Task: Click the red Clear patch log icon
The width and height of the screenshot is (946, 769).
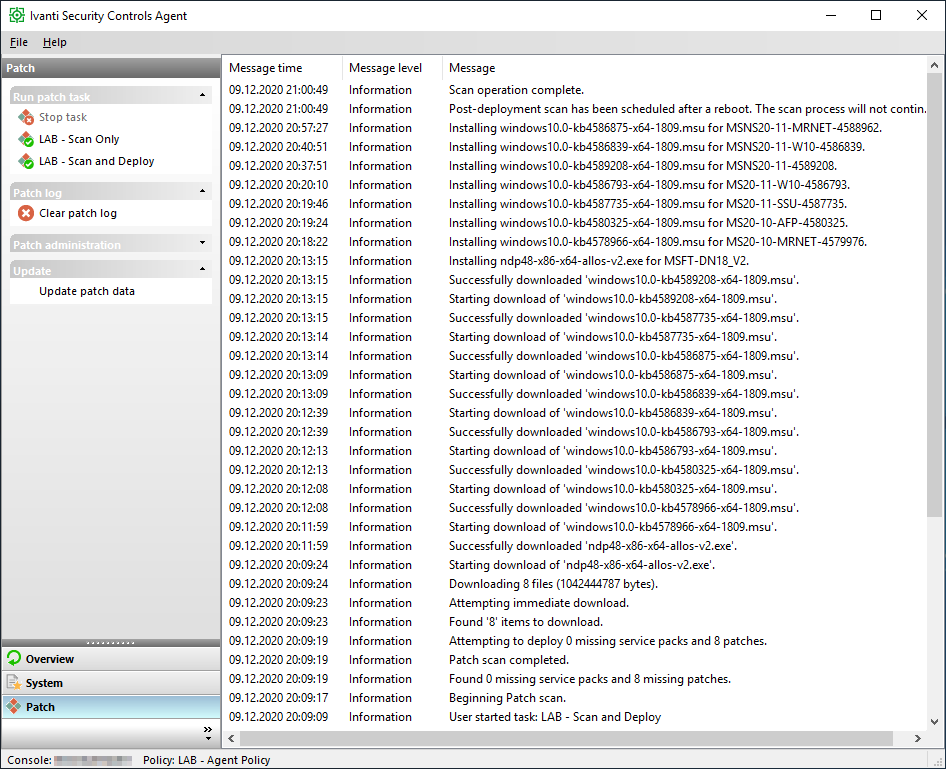Action: [26, 213]
